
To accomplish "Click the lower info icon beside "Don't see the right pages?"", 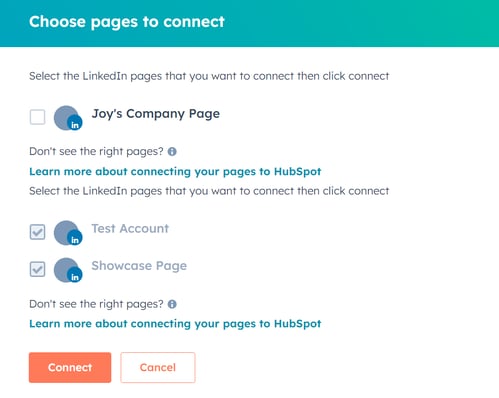I will coord(172,304).
